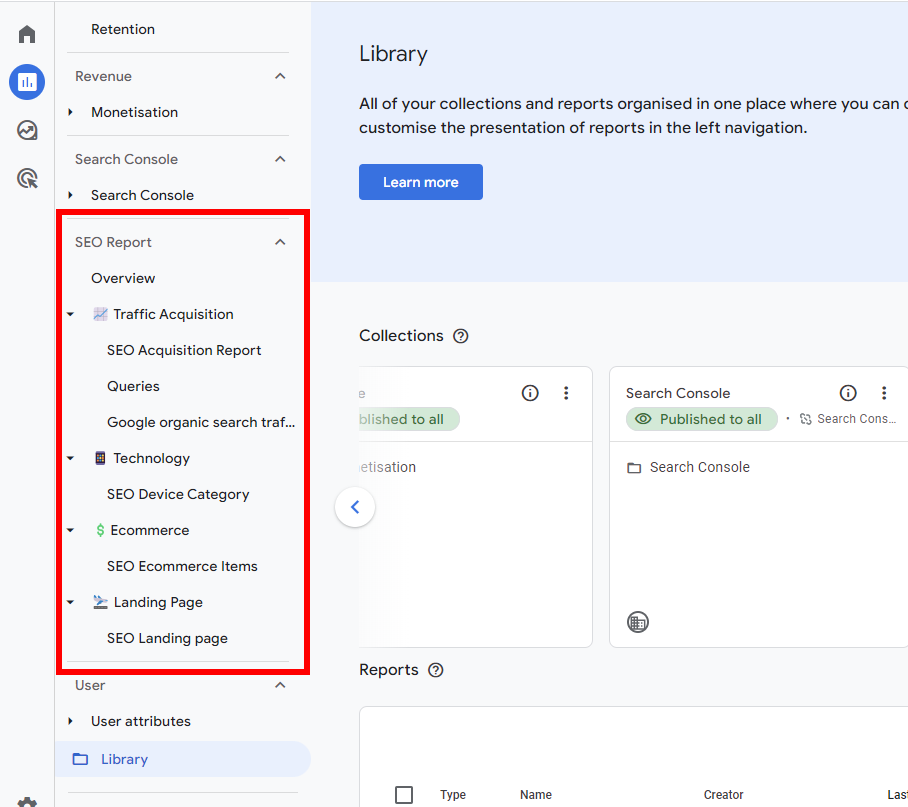Expand the Monetisation tree item
908x807 pixels.
[70, 112]
